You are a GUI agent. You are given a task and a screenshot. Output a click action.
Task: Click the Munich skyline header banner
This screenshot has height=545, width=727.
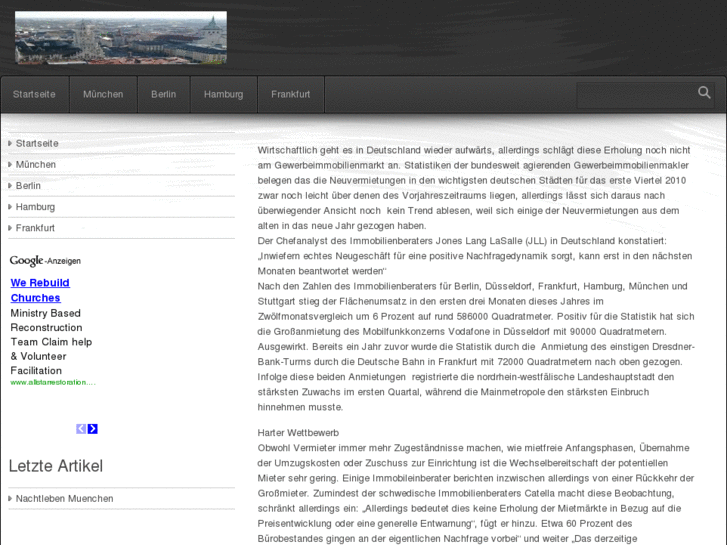point(121,37)
